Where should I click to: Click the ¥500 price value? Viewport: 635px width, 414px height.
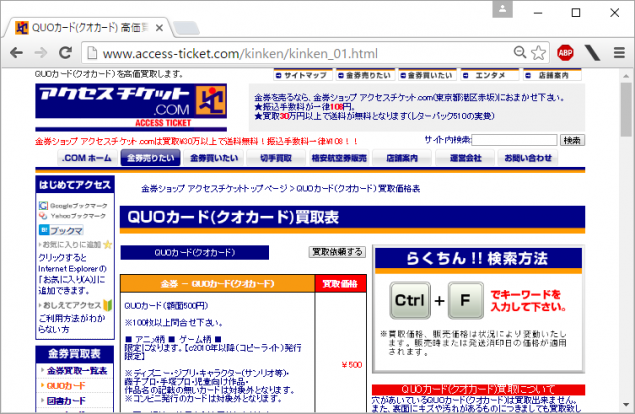[x=352, y=365]
